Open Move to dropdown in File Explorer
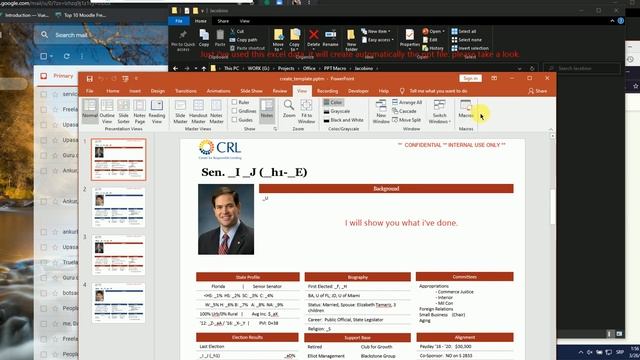640x360 pixels. [278, 40]
